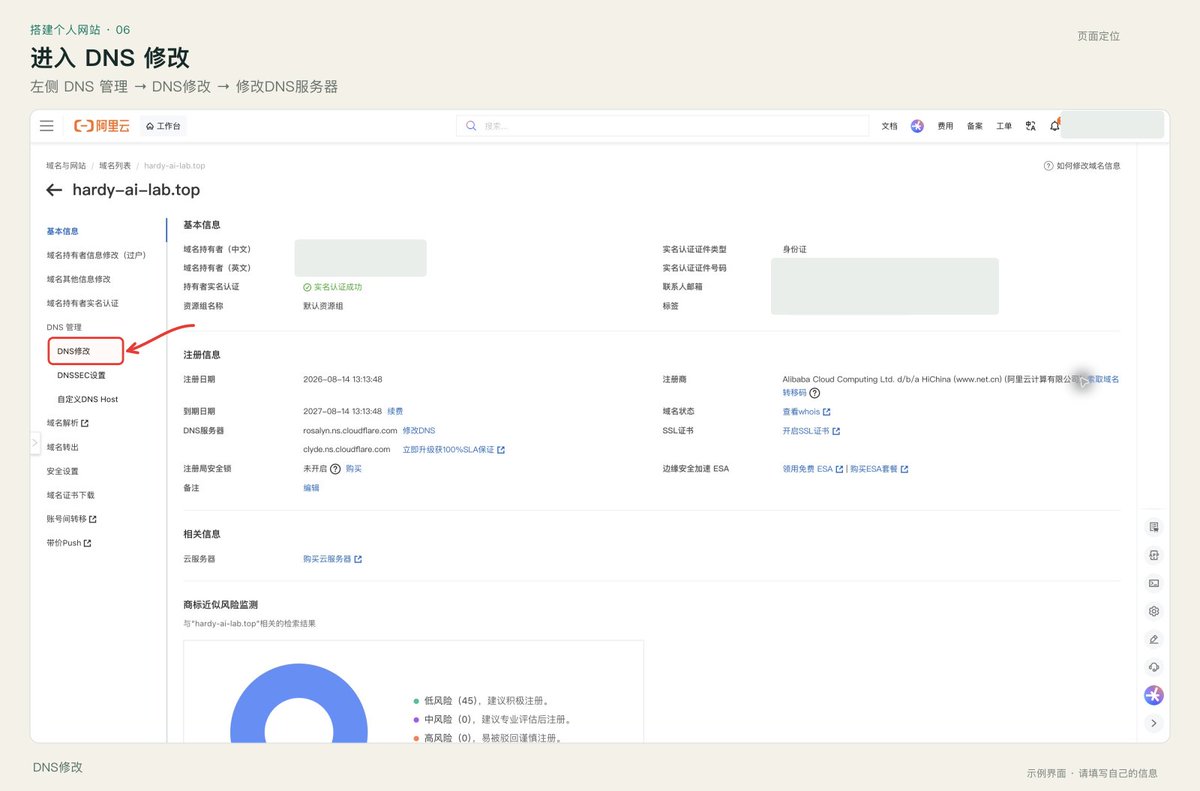Click help icon next to 未开启
Viewport: 1200px width, 791px height.
pos(335,468)
